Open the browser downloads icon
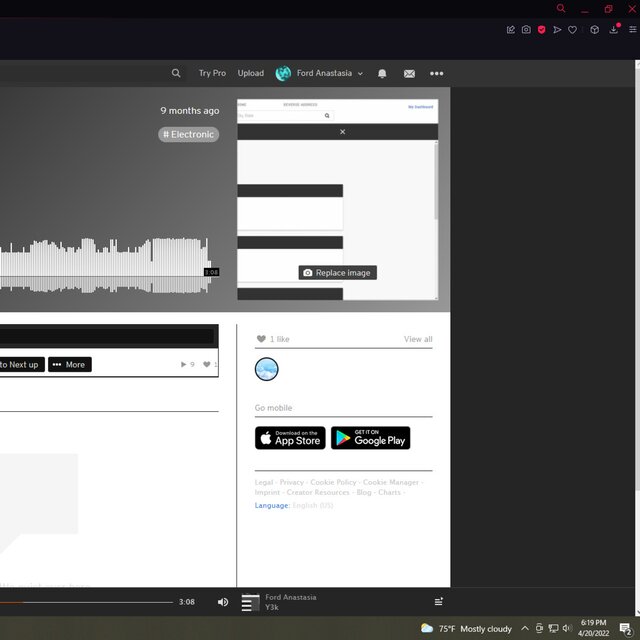640x640 pixels. click(x=614, y=30)
